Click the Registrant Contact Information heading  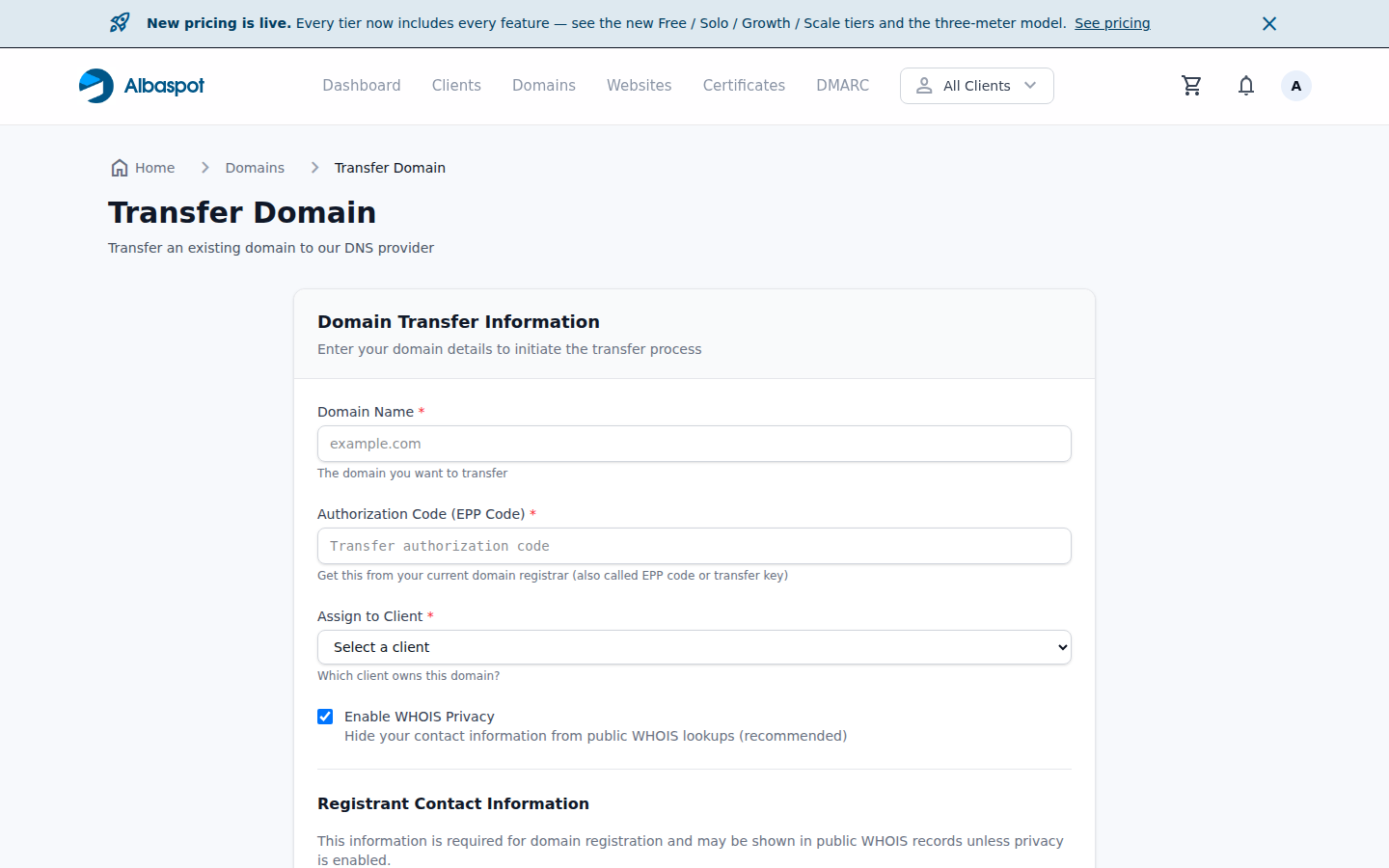[453, 803]
